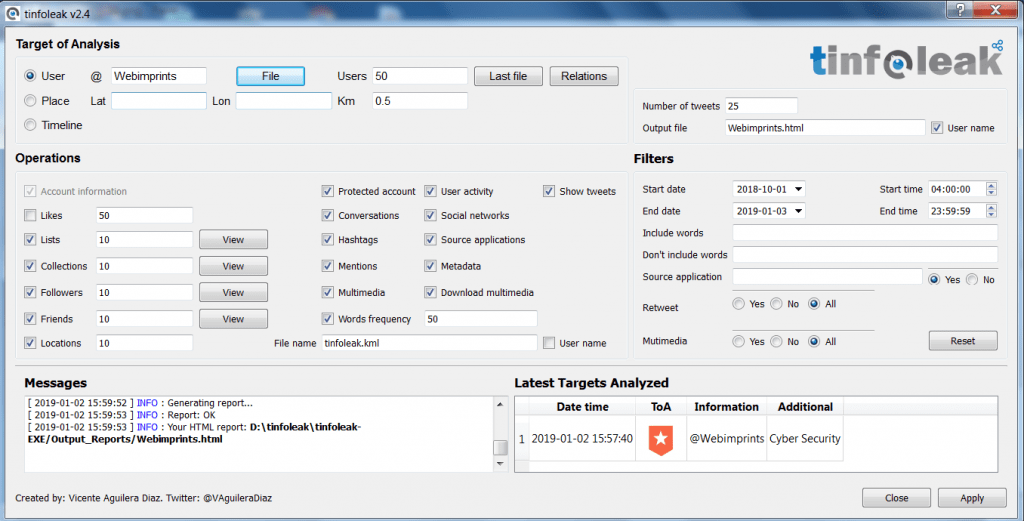Screen dimensions: 1024x521
Task: Check User name box beside File name
Action: (x=549, y=343)
